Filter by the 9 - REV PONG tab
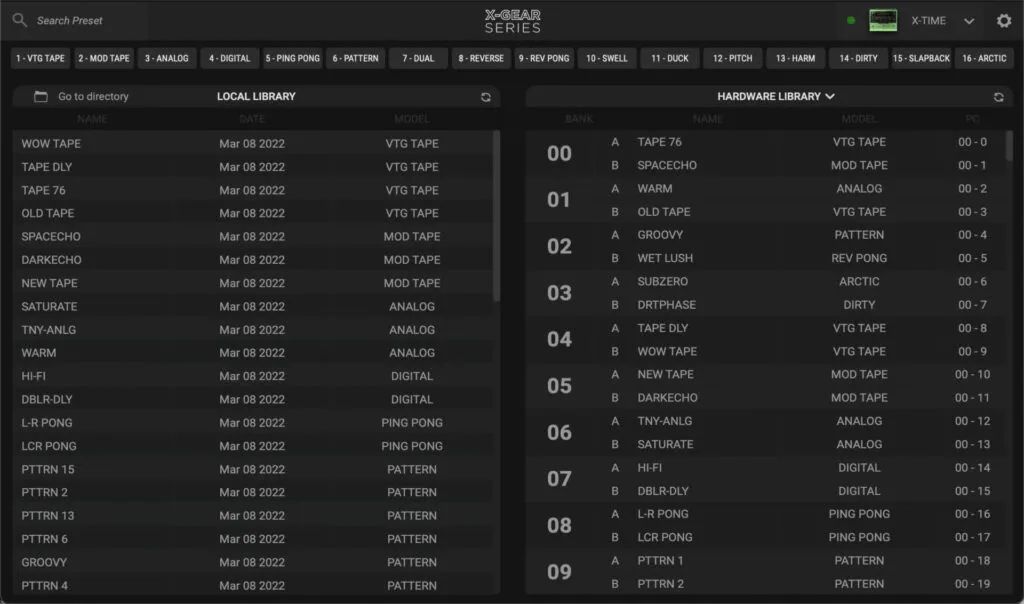This screenshot has width=1024, height=604. click(544, 59)
